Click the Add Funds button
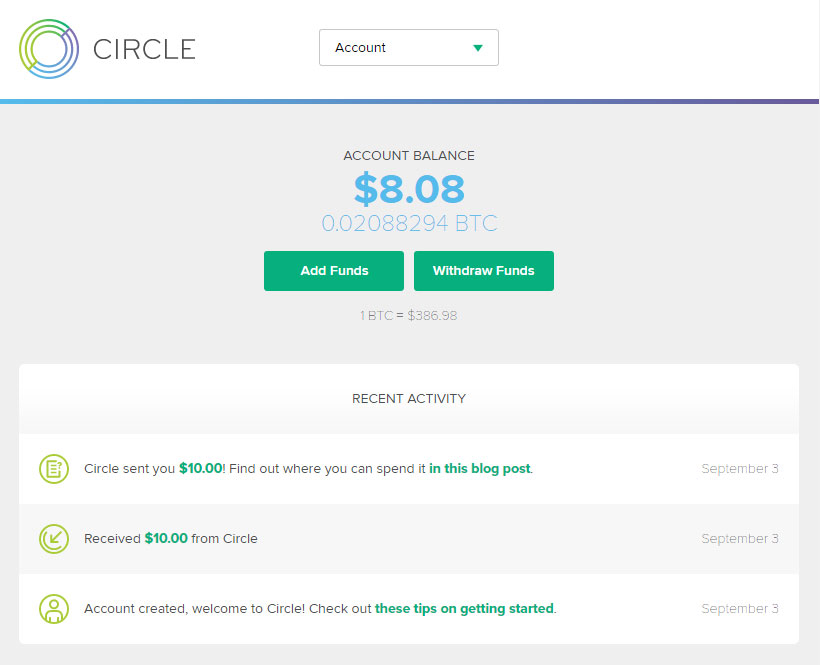The height and width of the screenshot is (665, 820). 334,271
